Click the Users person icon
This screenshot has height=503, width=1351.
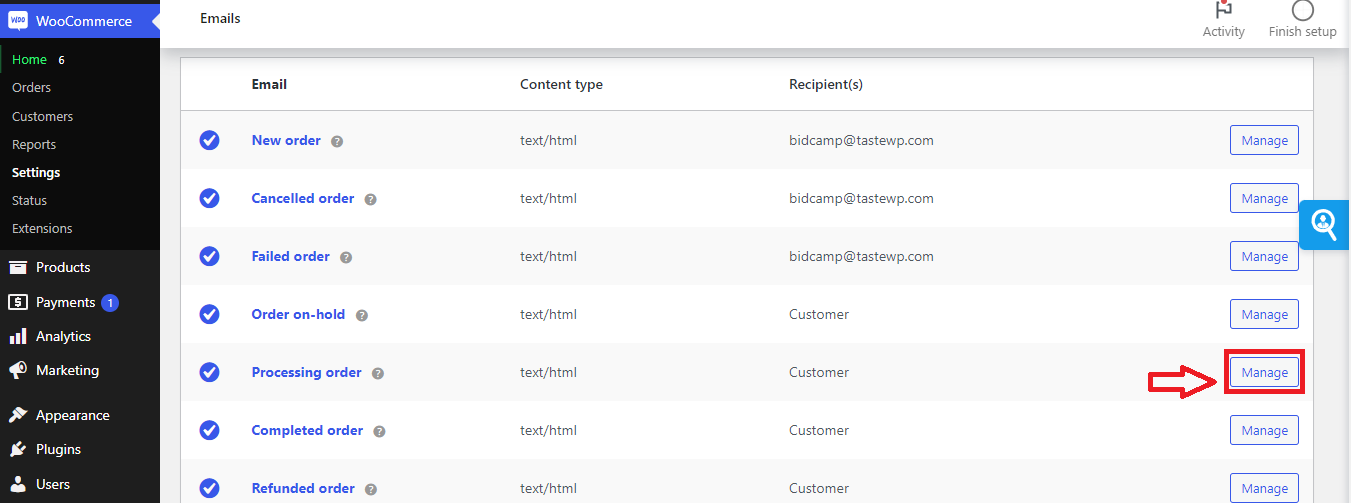tap(18, 484)
